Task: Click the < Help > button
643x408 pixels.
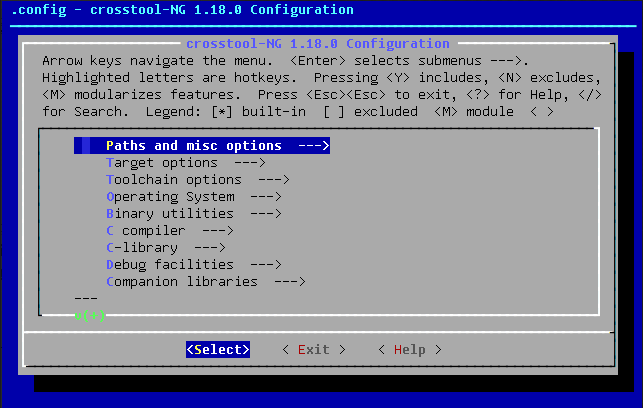Action: (410, 349)
